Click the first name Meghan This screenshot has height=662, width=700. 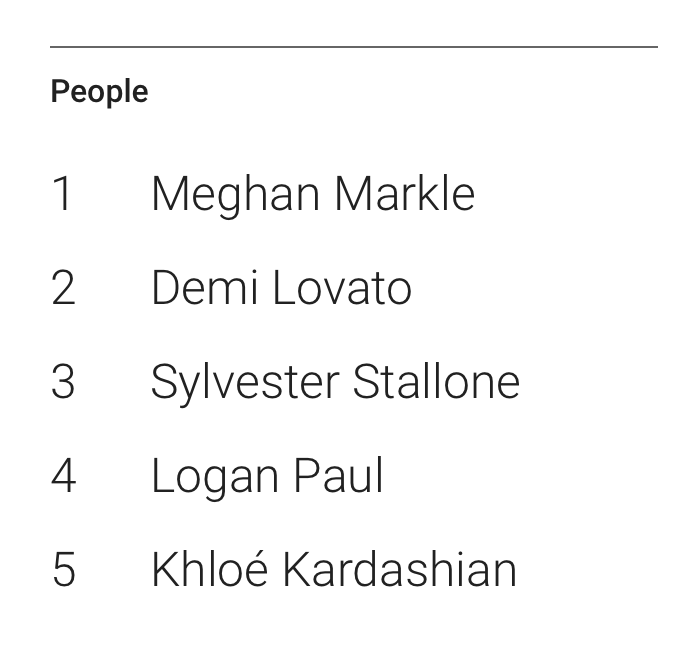(x=236, y=196)
